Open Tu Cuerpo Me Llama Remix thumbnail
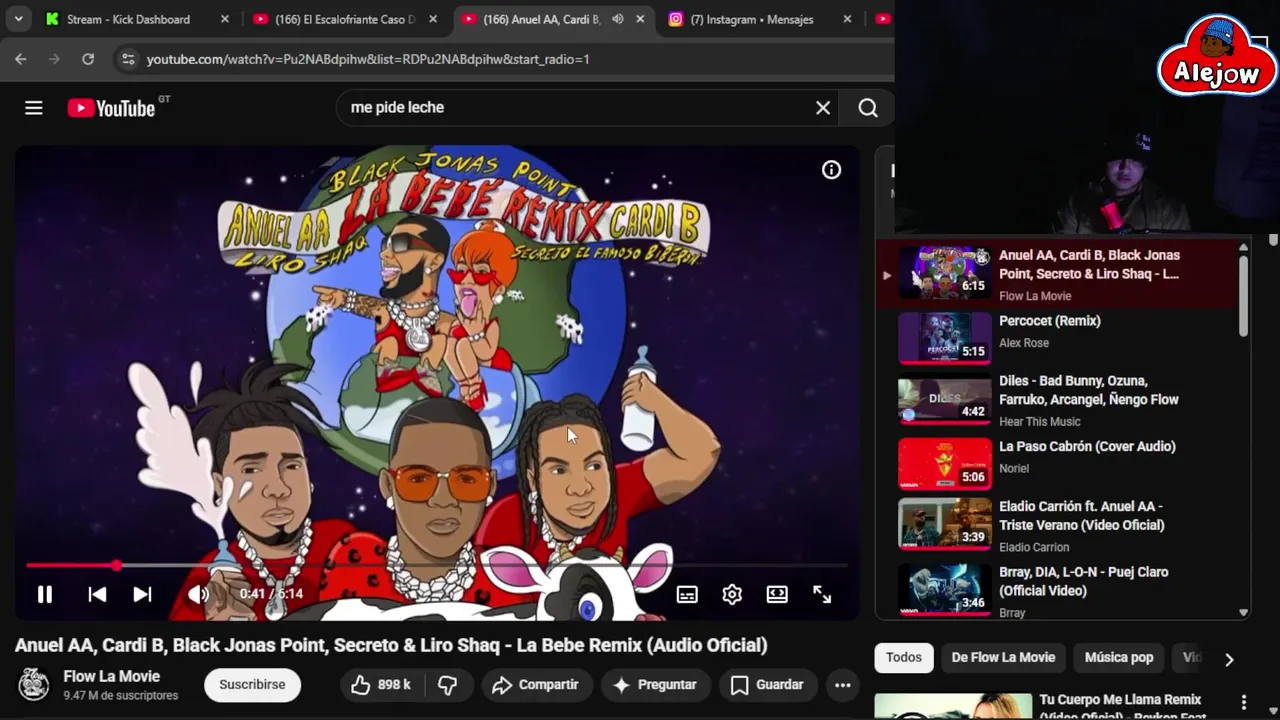The height and width of the screenshot is (720, 1280). [953, 706]
